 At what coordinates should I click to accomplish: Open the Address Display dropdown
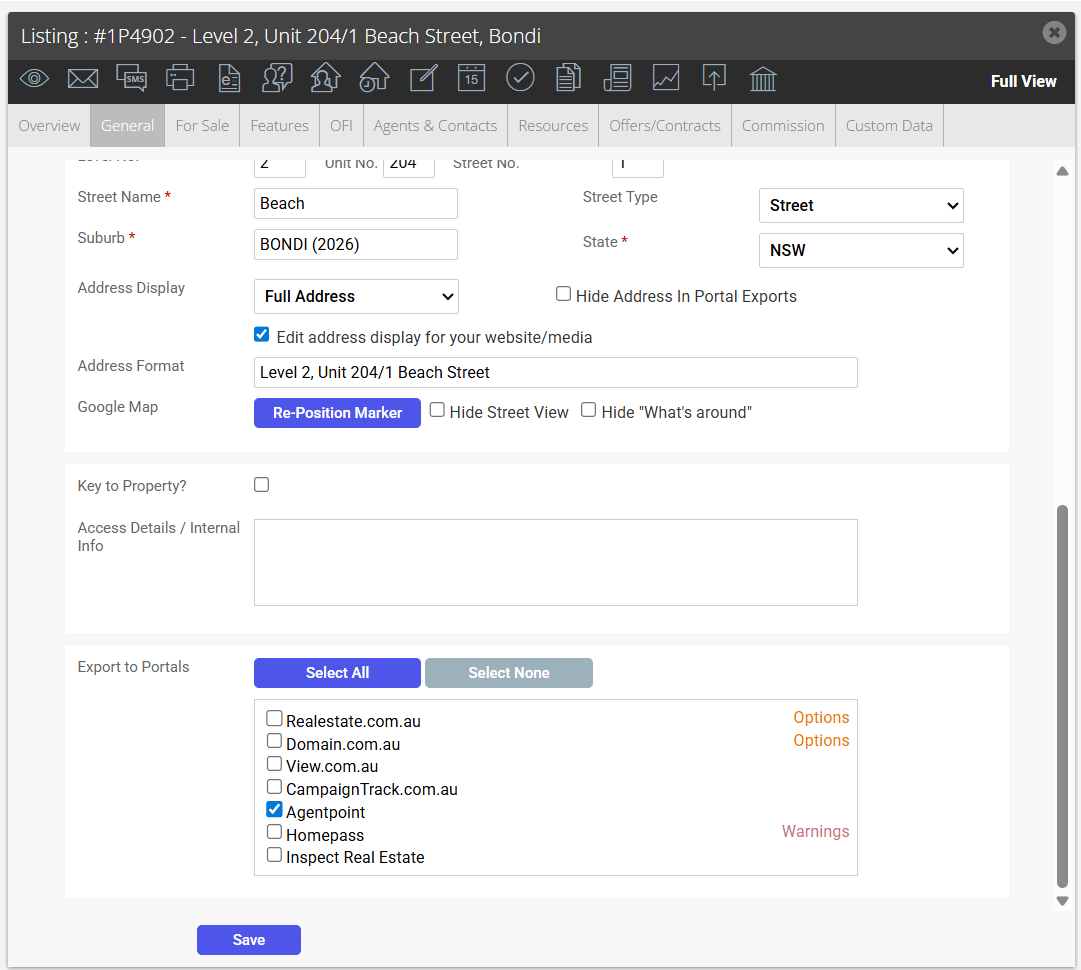pos(356,296)
